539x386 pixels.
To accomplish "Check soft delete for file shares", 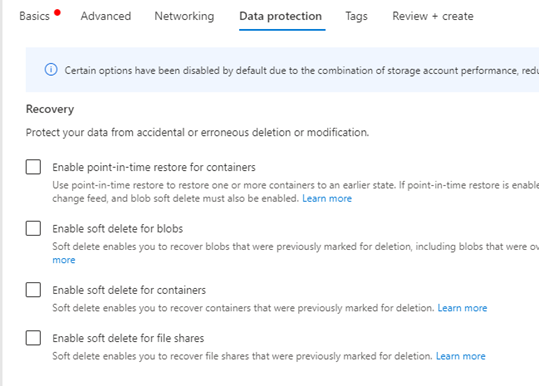I will [x=33, y=338].
